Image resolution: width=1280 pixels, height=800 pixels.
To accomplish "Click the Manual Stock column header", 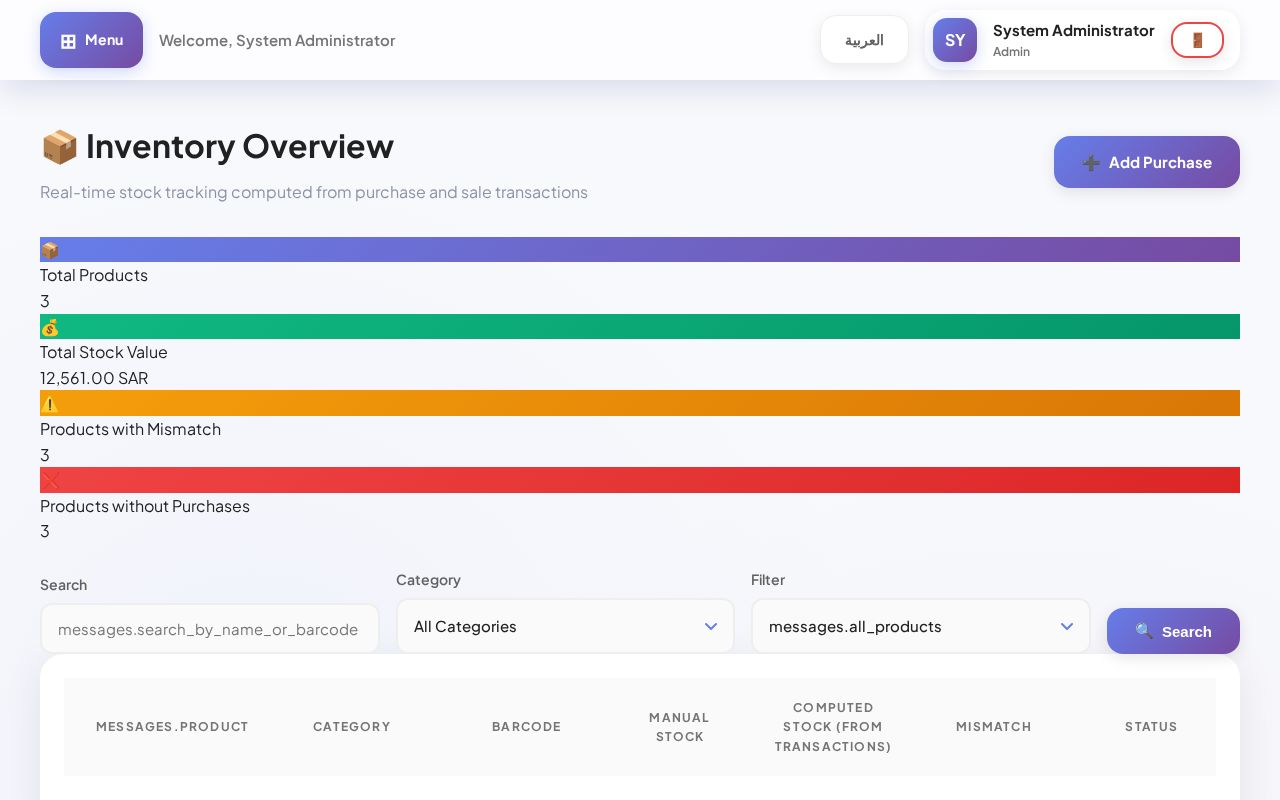I will coord(679,727).
